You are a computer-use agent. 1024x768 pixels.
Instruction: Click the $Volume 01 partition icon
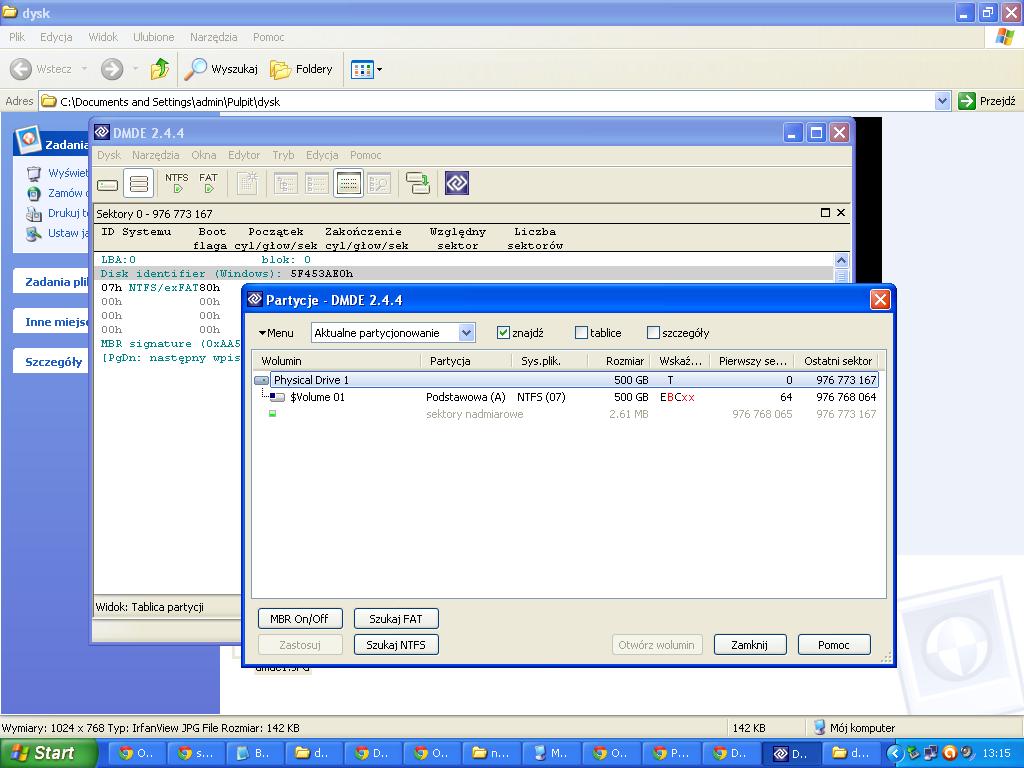pyautogui.click(x=278, y=397)
